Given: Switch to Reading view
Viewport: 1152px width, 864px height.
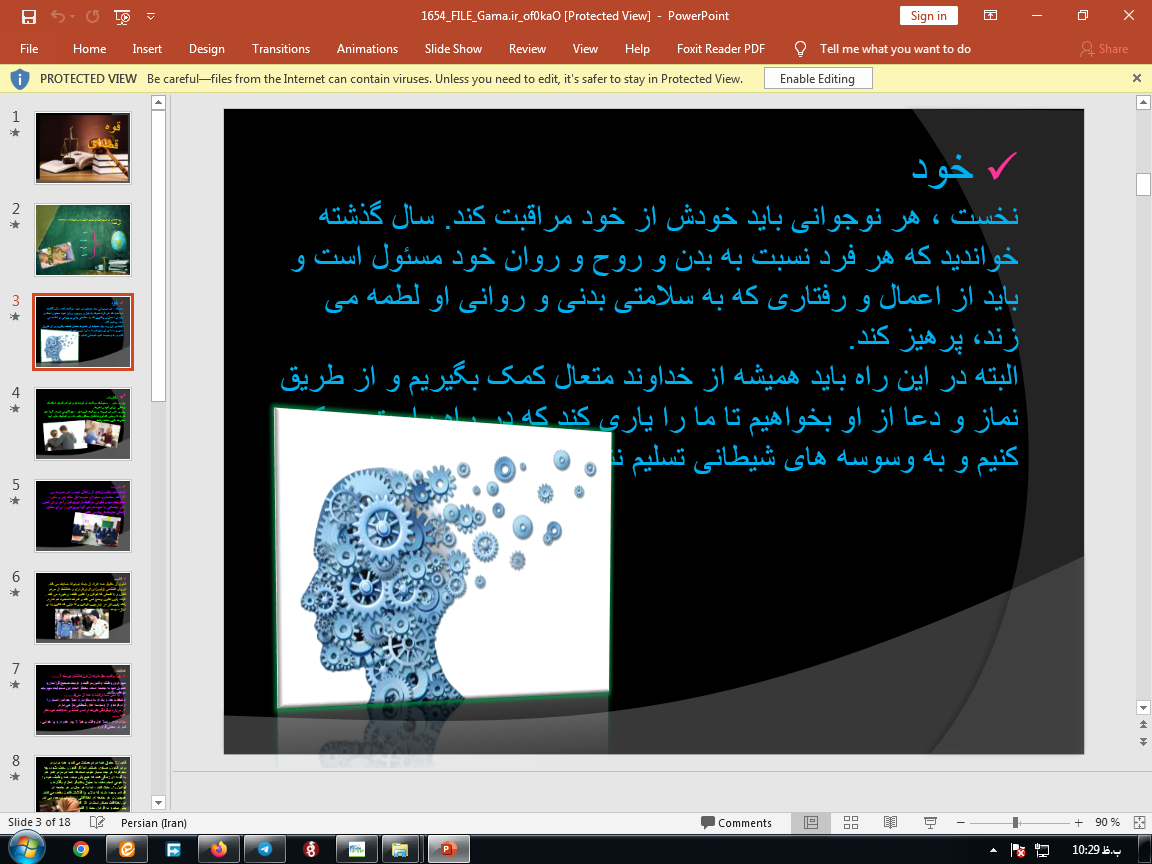Looking at the screenshot, I should coord(890,822).
